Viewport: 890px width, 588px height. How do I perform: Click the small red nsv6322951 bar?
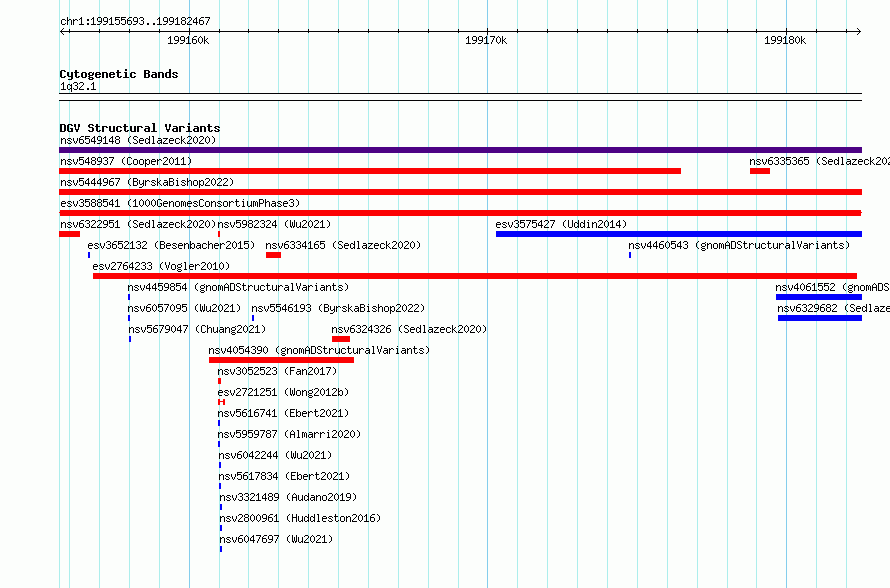(x=69, y=234)
